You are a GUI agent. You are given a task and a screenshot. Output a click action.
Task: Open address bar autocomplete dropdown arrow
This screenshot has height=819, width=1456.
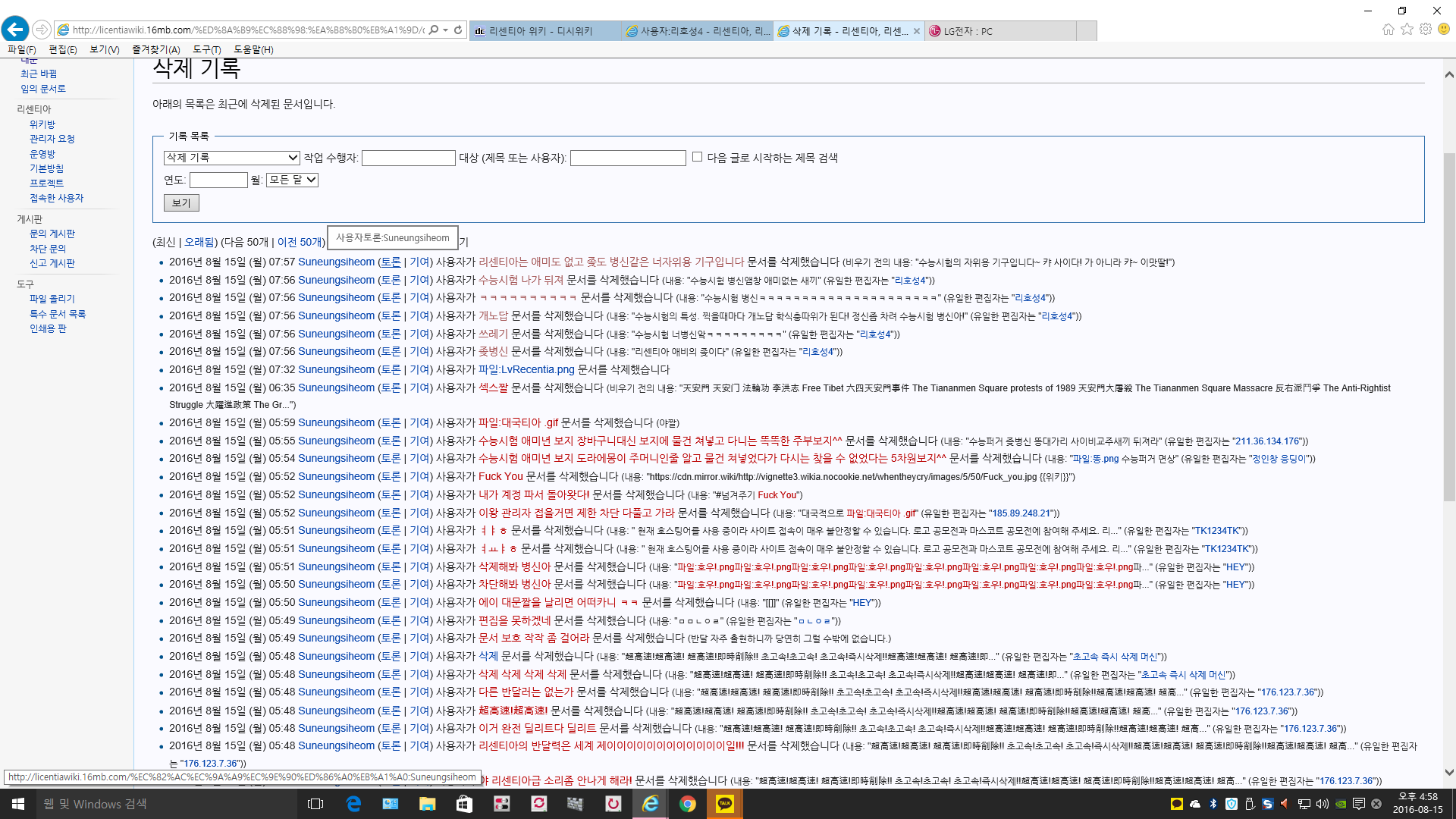tap(446, 30)
